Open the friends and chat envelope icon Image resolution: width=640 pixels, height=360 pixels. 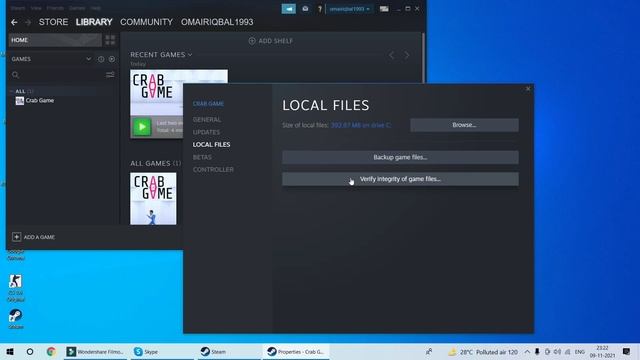coord(305,9)
